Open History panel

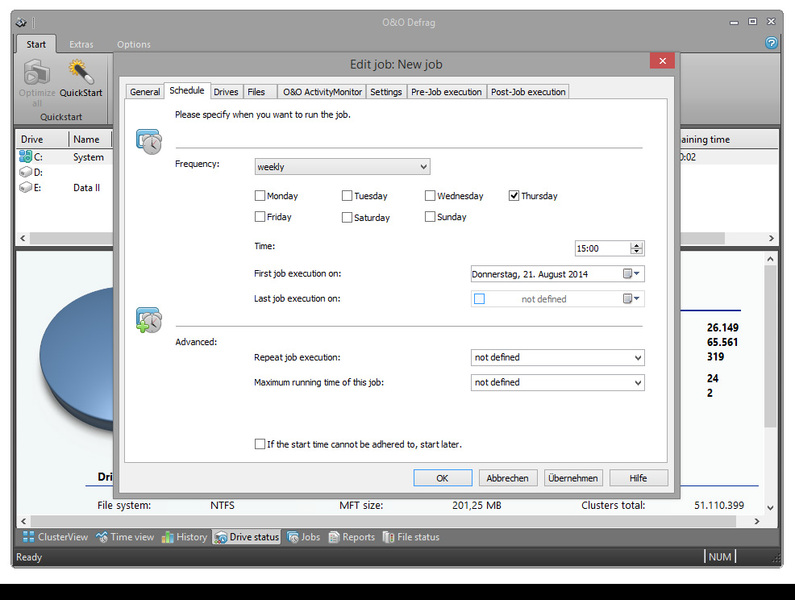184,537
